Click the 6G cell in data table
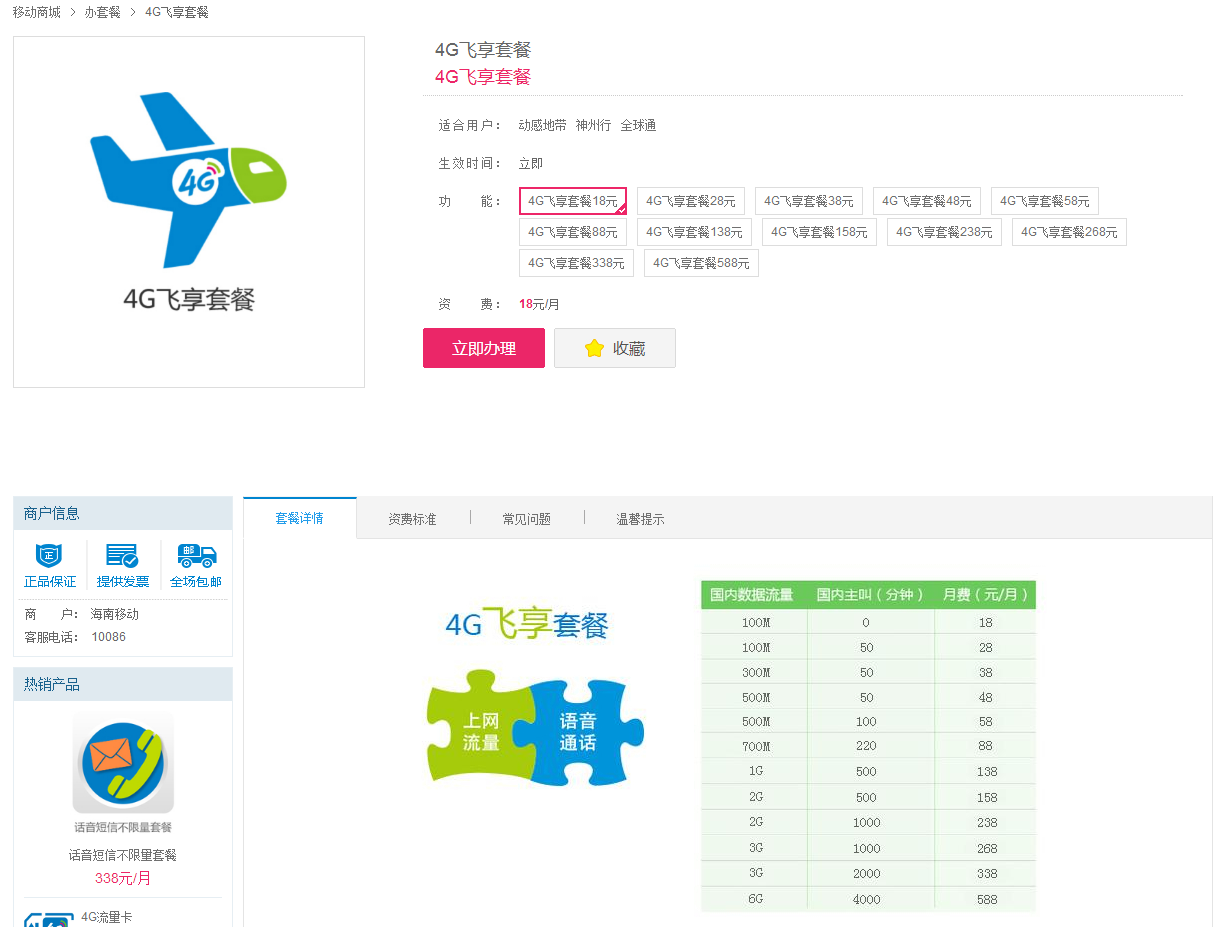Viewport: 1224px width, 927px height. pyautogui.click(x=756, y=899)
